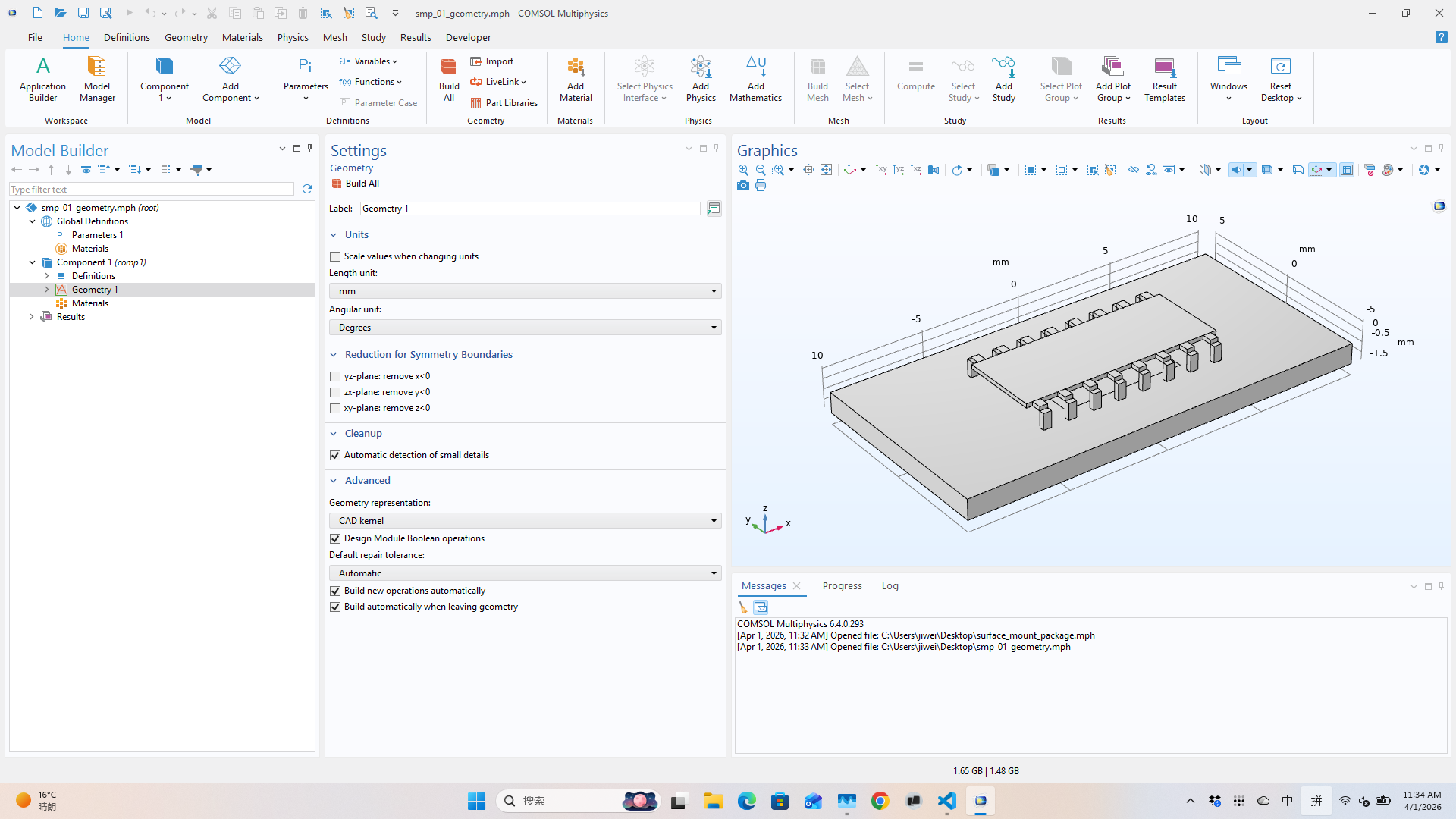Click the Compute icon in the Study group
The image size is (1456, 819).
pyautogui.click(x=915, y=76)
